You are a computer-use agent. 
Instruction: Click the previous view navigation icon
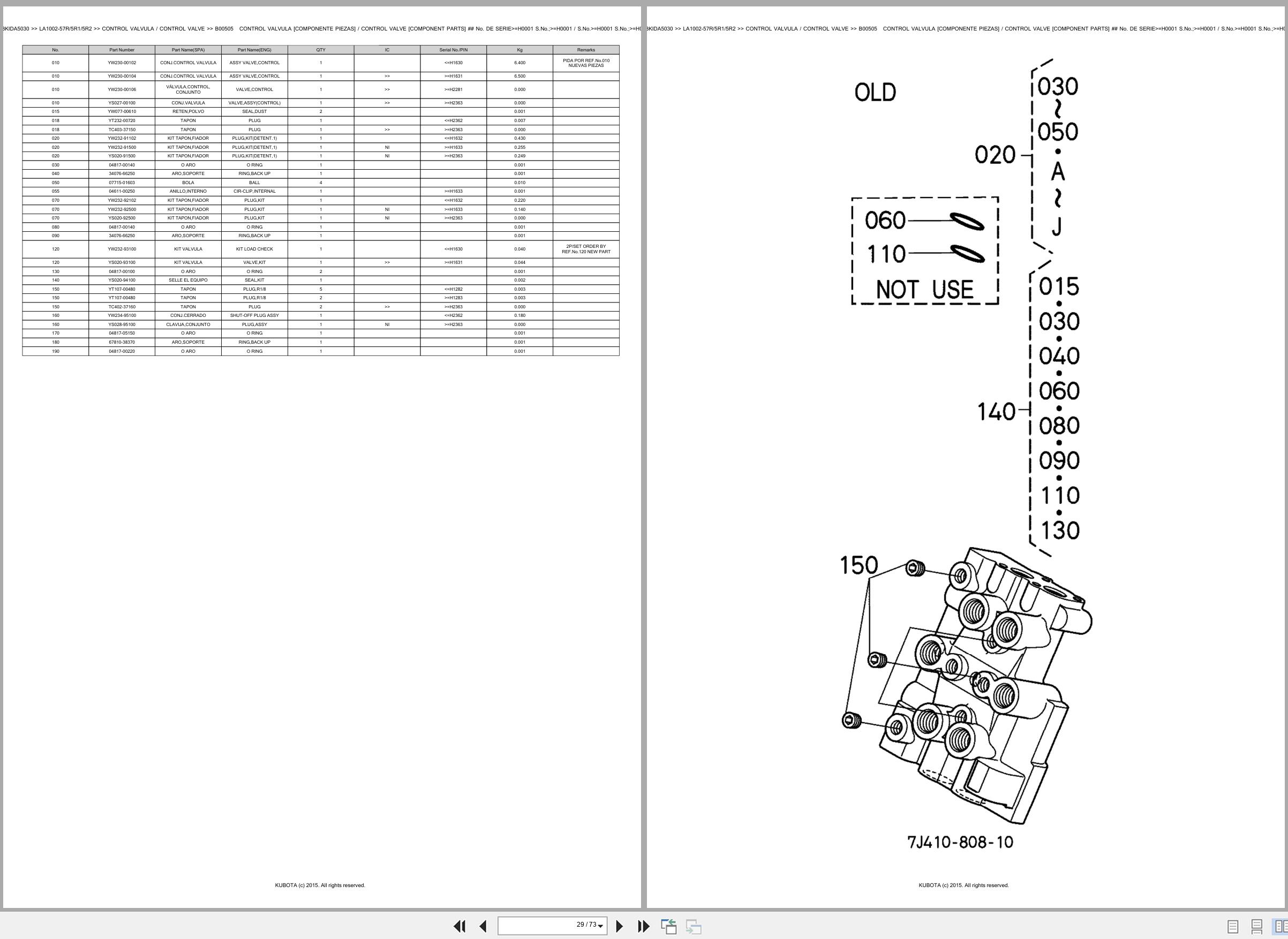(669, 926)
